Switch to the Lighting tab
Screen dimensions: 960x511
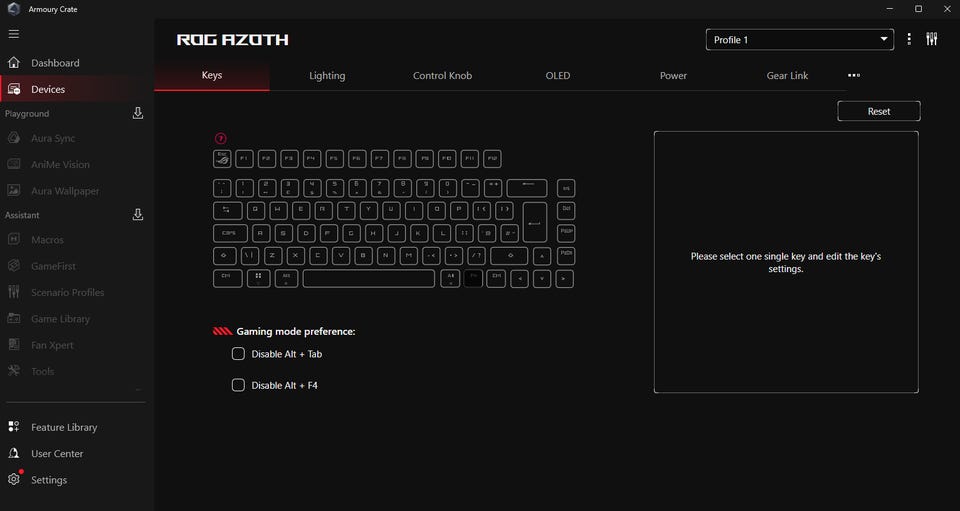[x=327, y=75]
